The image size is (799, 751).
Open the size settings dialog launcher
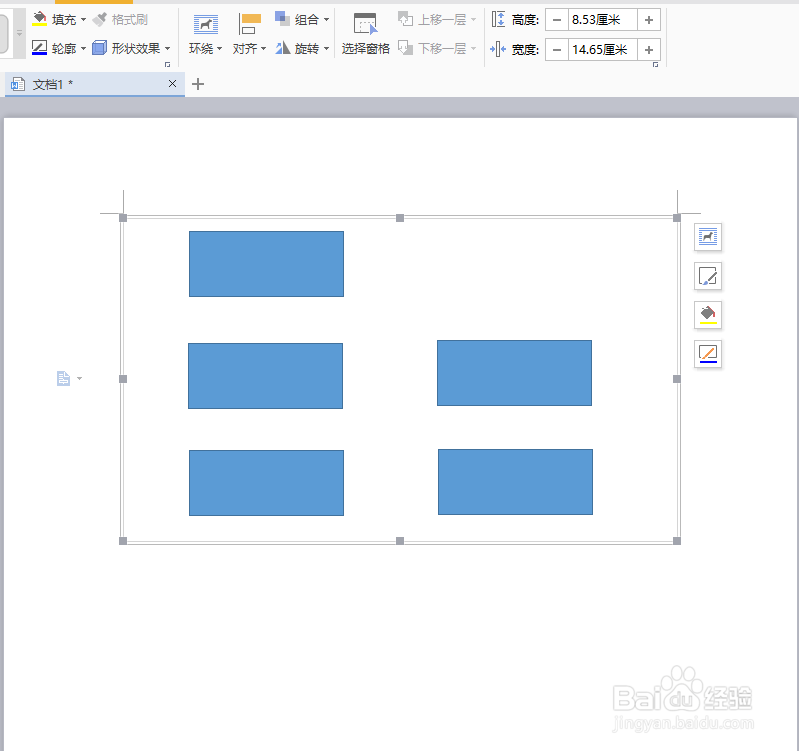pyautogui.click(x=655, y=65)
